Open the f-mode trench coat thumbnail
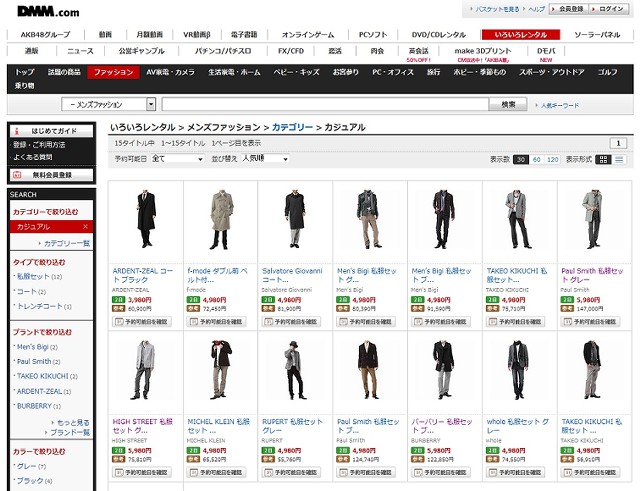The height and width of the screenshot is (491, 640). (x=221, y=220)
